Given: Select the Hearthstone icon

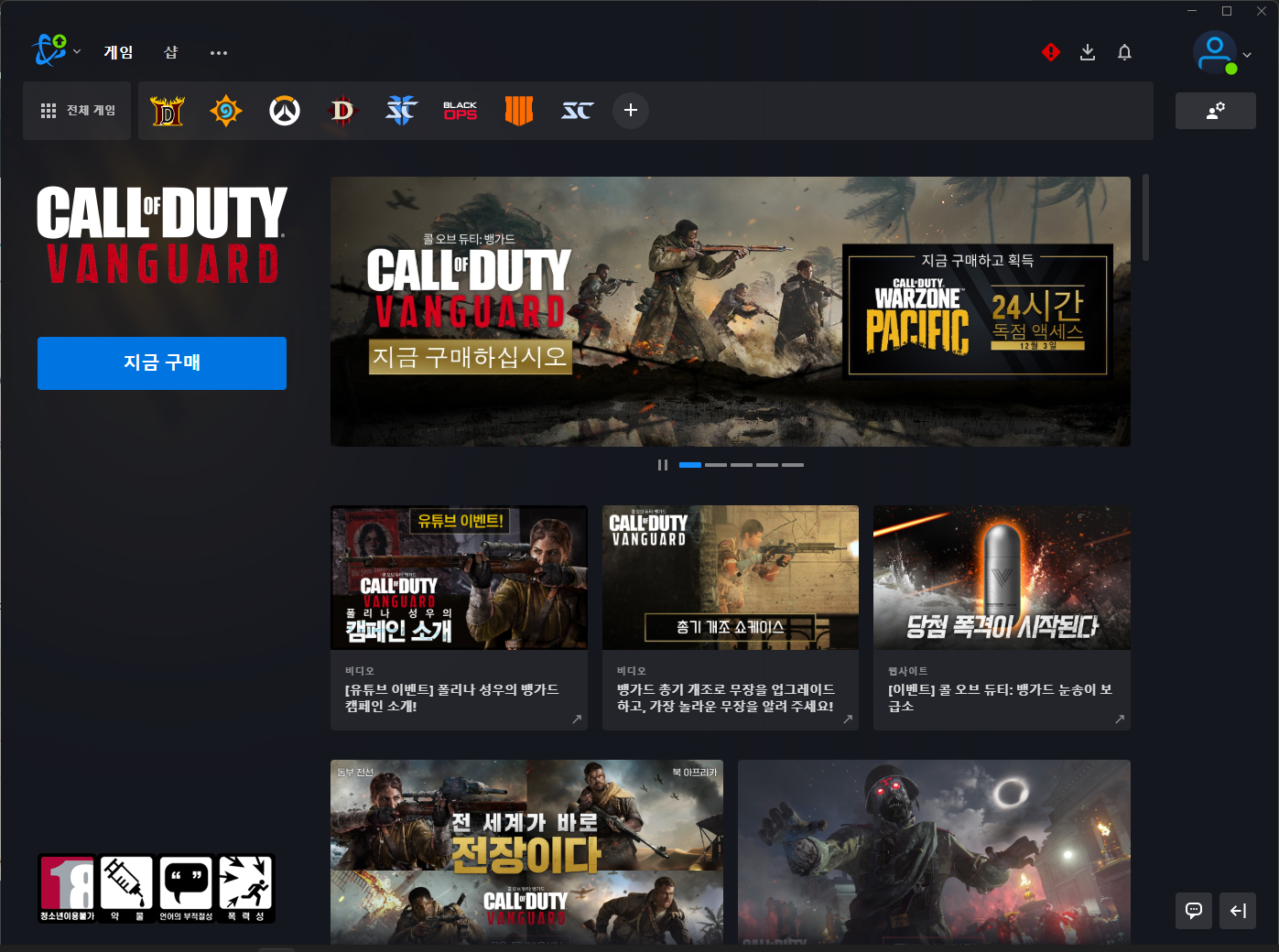Looking at the screenshot, I should coord(225,111).
